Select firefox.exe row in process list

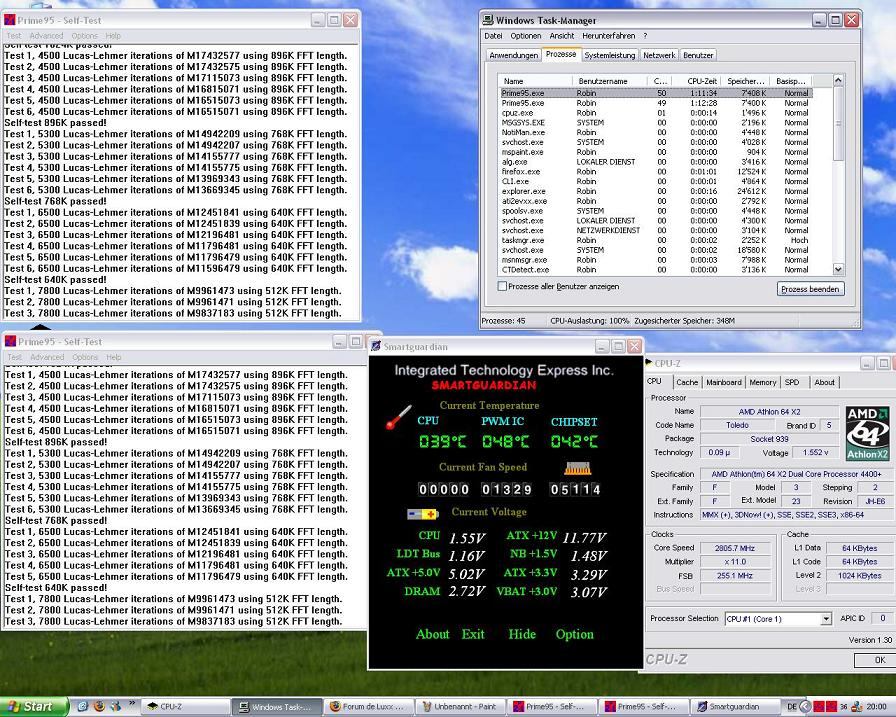tap(655, 171)
